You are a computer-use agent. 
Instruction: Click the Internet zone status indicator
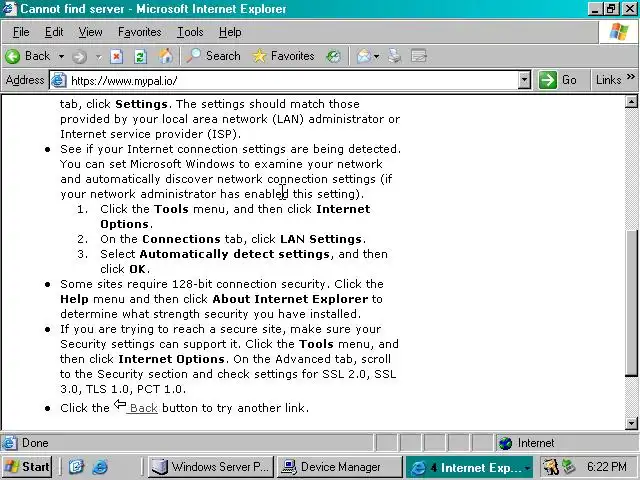pyautogui.click(x=527, y=443)
